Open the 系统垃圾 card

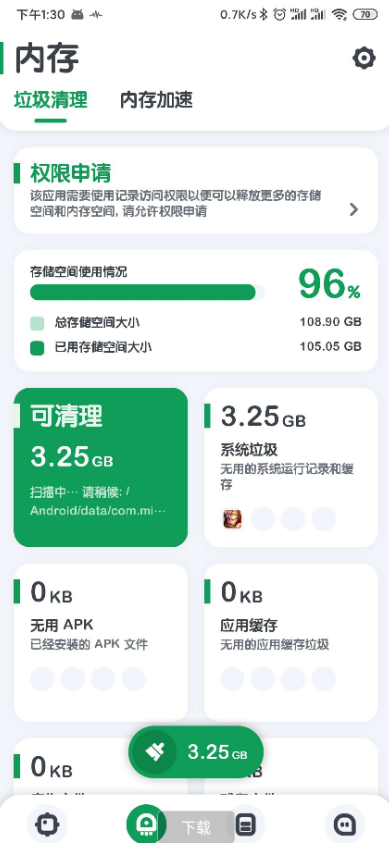click(291, 467)
